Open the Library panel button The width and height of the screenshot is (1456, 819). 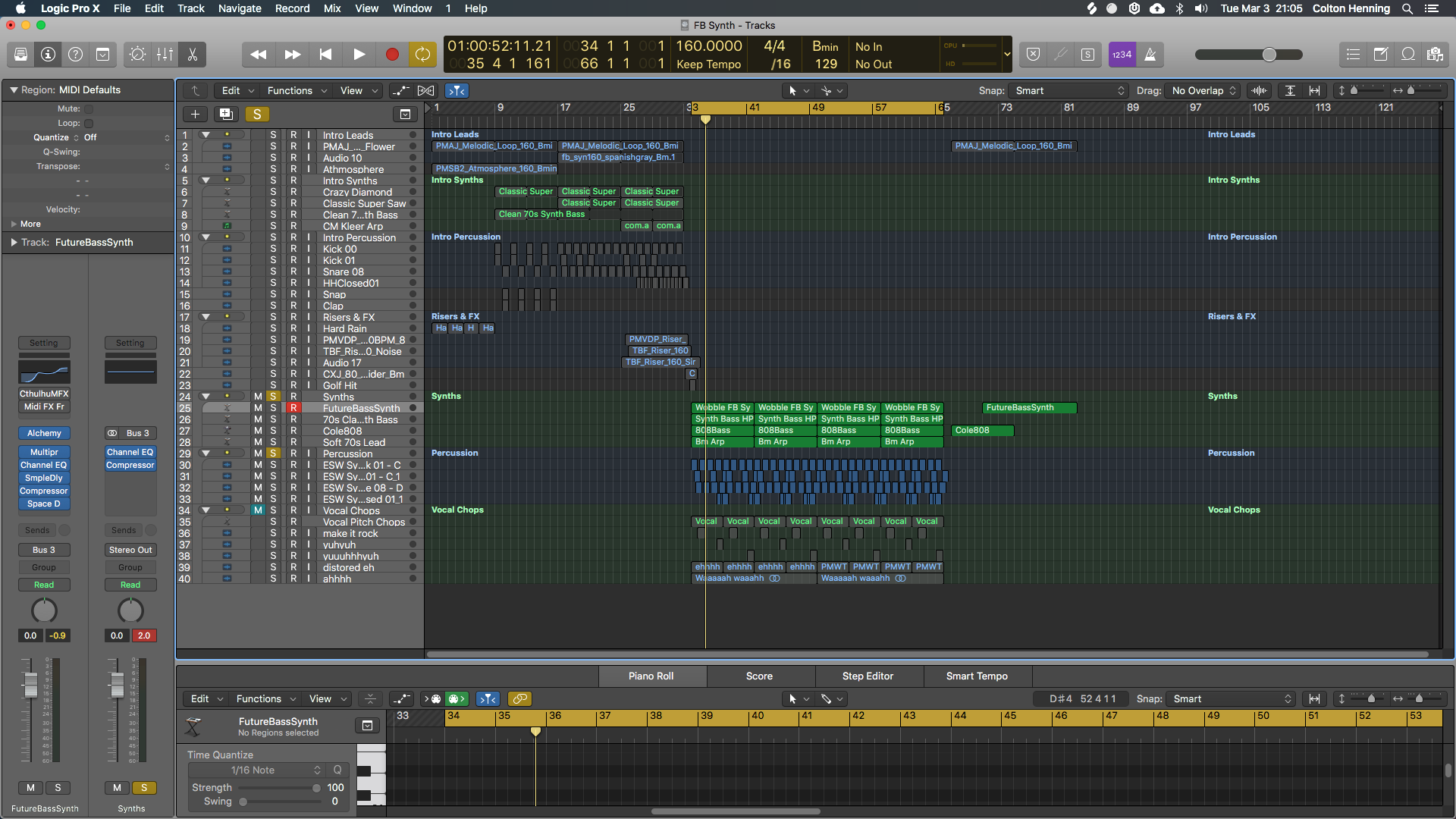(20, 55)
